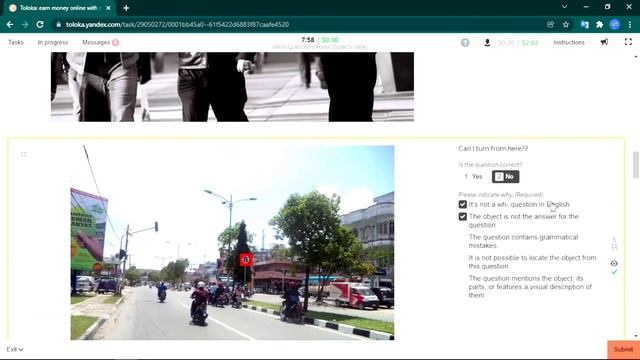Click the expand image icon beside street photo
This screenshot has height=360, width=640.
click(x=24, y=154)
